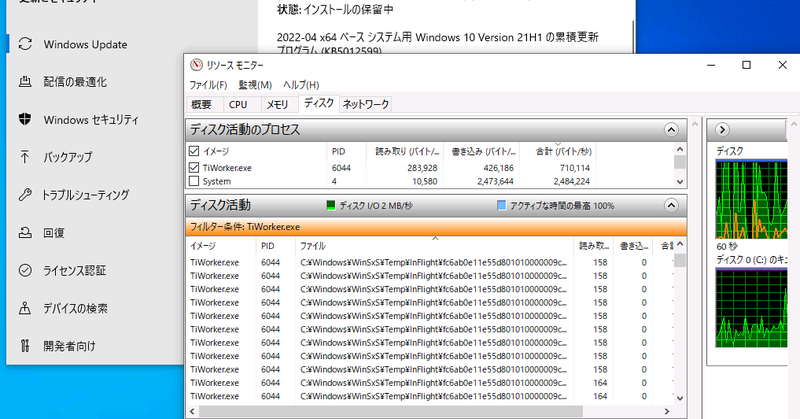Sort by 合計 (バイト/秒) column header
The image size is (800, 419).
point(558,151)
